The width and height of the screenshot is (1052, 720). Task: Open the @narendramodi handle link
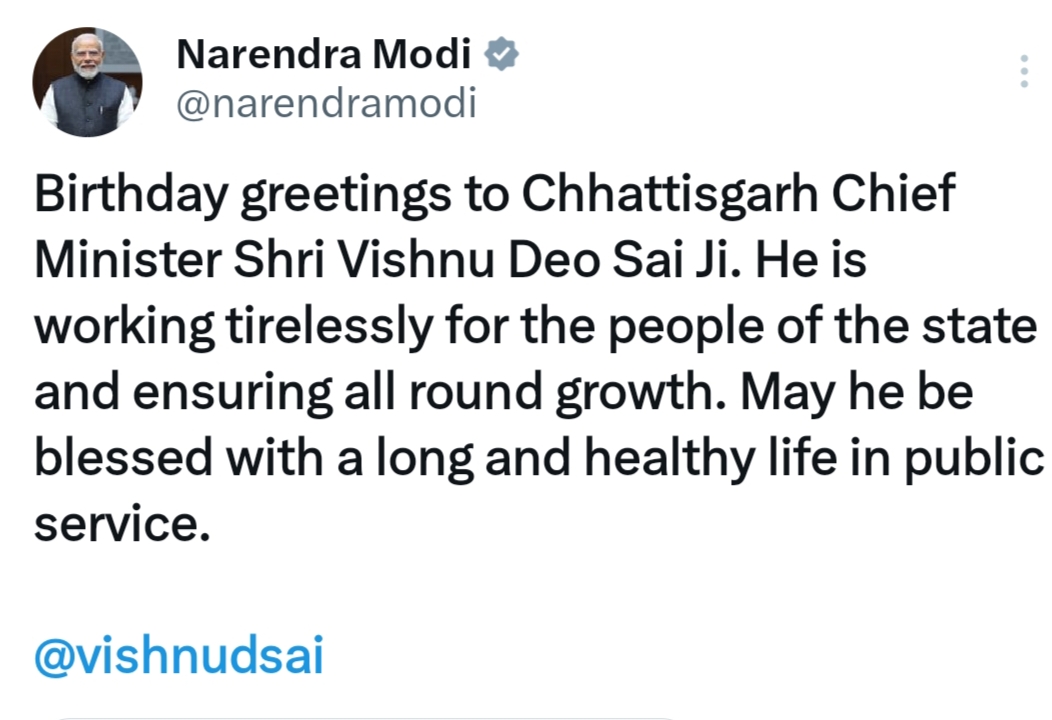325,102
